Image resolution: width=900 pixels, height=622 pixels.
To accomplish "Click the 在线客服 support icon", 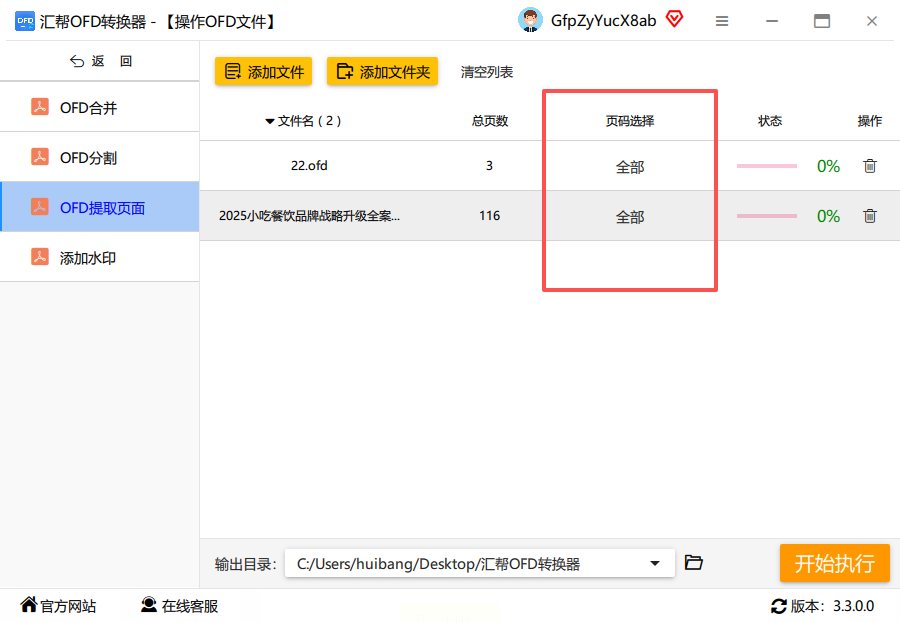I will pos(149,605).
